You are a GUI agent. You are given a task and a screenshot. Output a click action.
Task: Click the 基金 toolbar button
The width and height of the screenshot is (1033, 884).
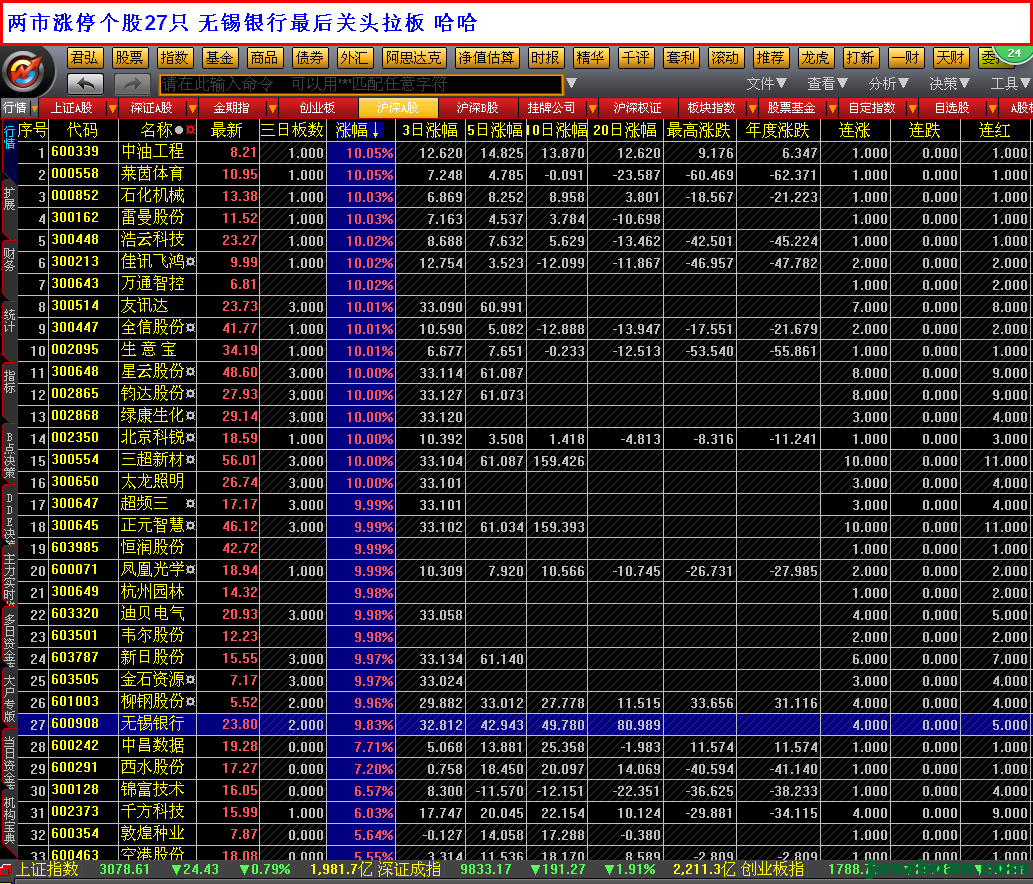click(x=219, y=58)
